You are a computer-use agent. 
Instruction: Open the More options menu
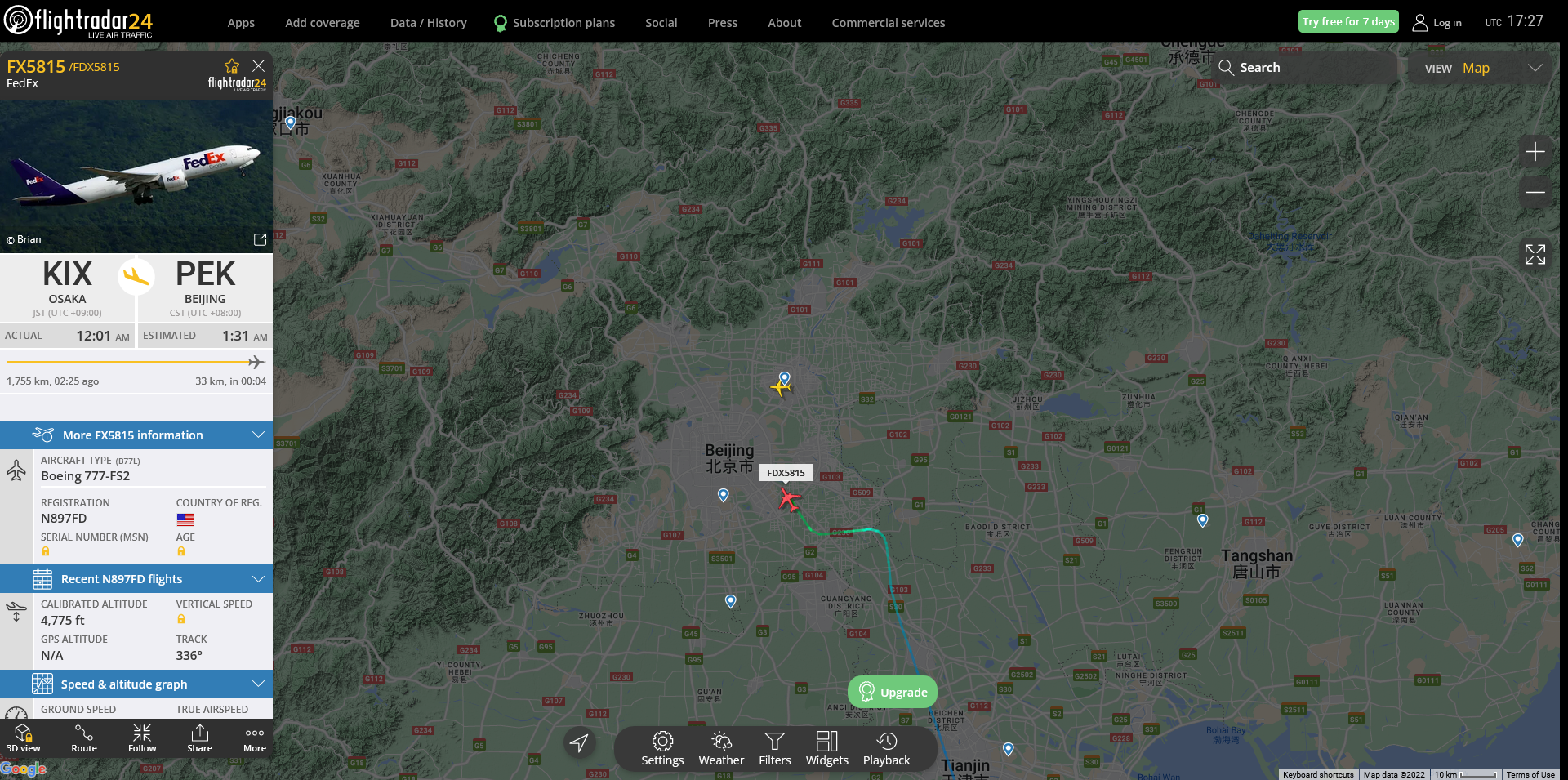[255, 738]
